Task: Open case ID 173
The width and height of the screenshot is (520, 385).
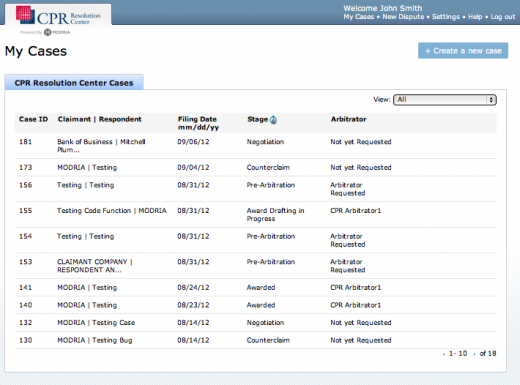Action: [25, 168]
